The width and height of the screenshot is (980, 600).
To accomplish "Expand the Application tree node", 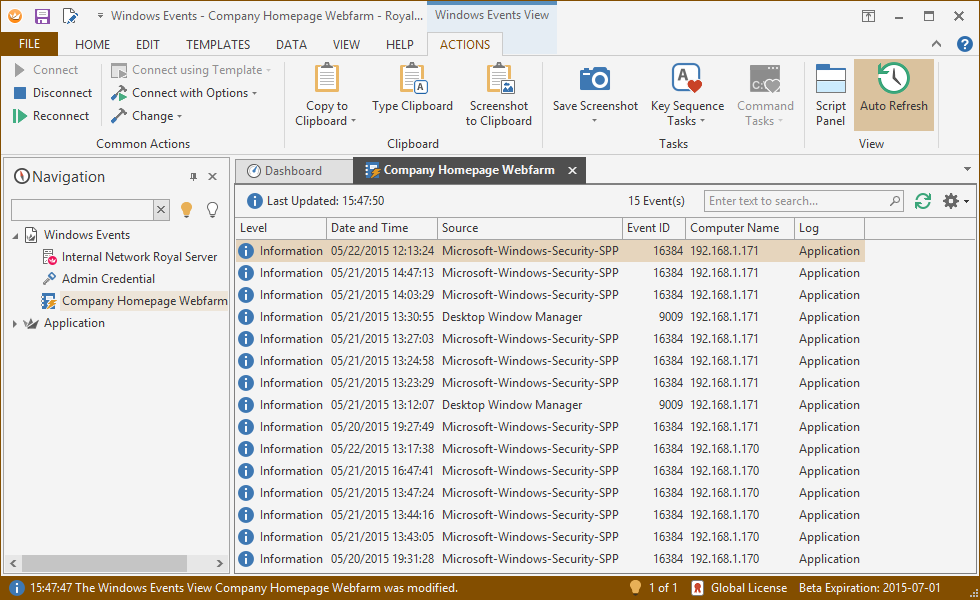I will (x=14, y=323).
